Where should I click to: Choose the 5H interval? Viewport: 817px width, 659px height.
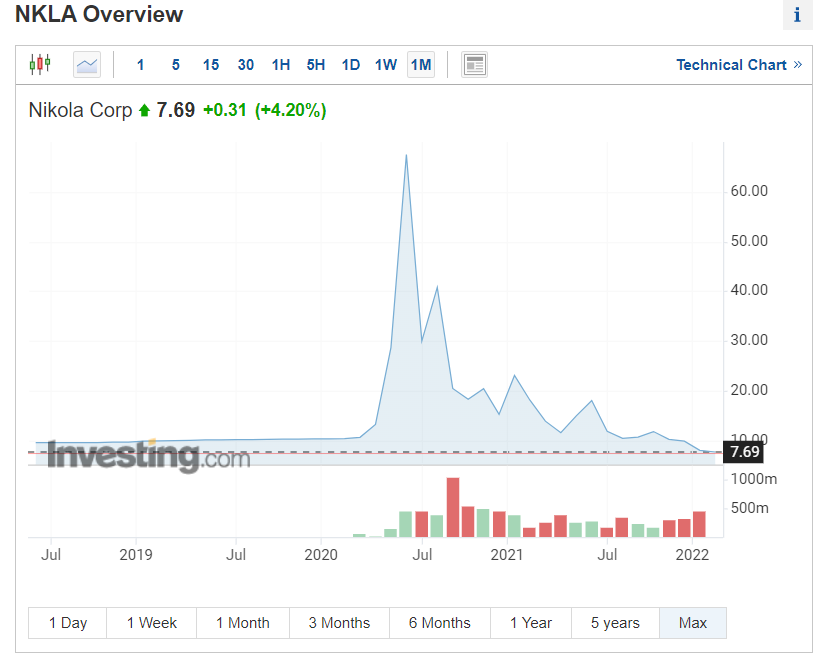point(316,65)
